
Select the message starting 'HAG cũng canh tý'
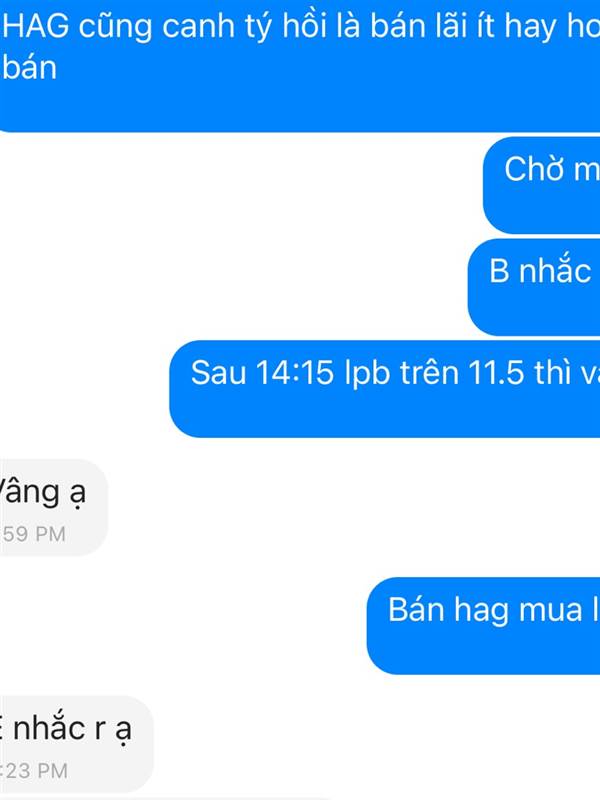coord(300,65)
